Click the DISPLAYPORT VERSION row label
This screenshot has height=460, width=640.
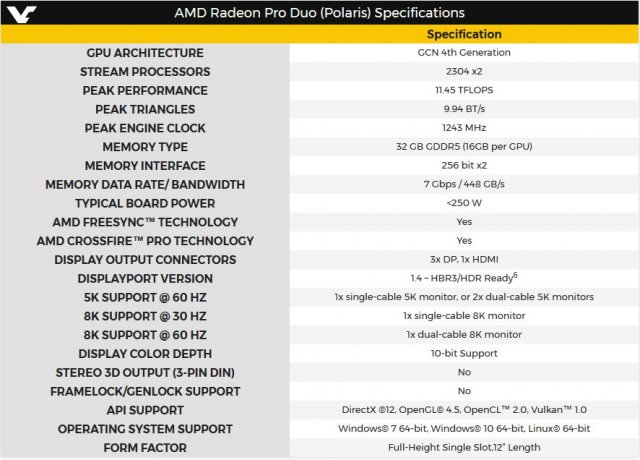pos(144,278)
